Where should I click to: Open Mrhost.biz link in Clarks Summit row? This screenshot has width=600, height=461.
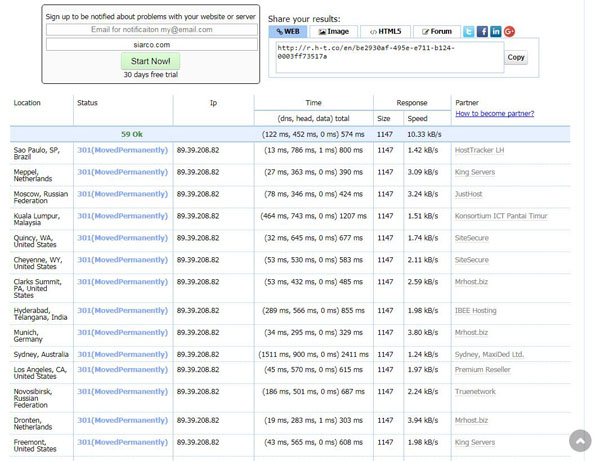471,282
